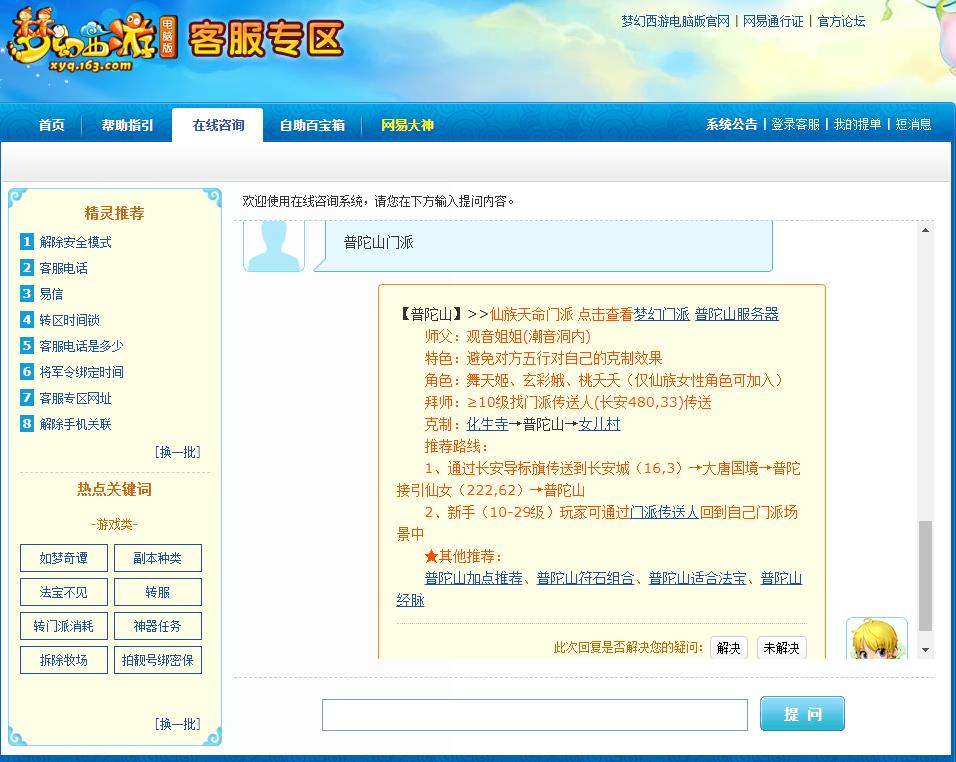The width and height of the screenshot is (956, 762).
Task: Open 登录客服 link
Action: click(795, 124)
